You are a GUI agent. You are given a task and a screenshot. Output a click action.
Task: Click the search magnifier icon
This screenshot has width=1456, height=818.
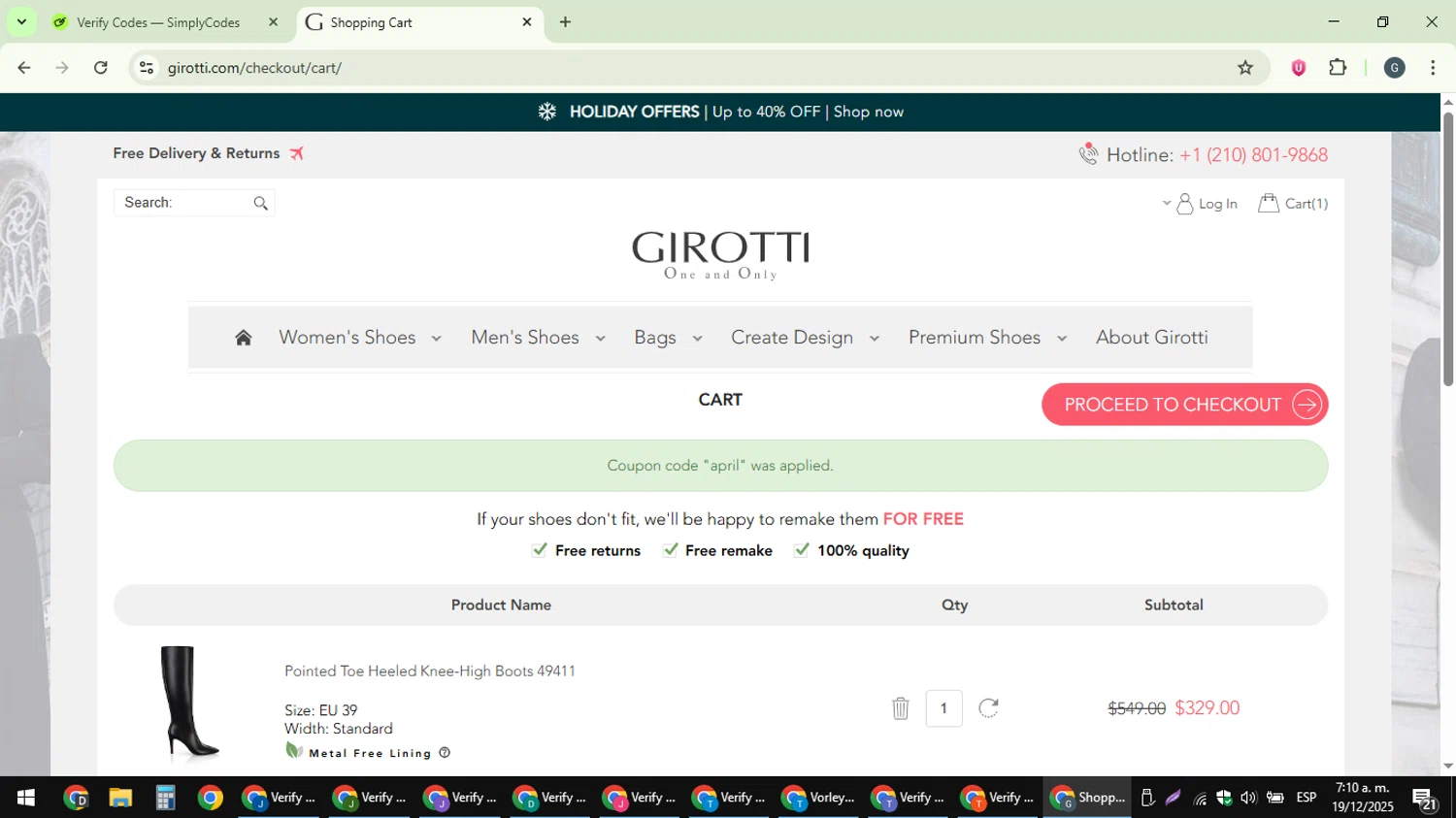click(x=260, y=203)
